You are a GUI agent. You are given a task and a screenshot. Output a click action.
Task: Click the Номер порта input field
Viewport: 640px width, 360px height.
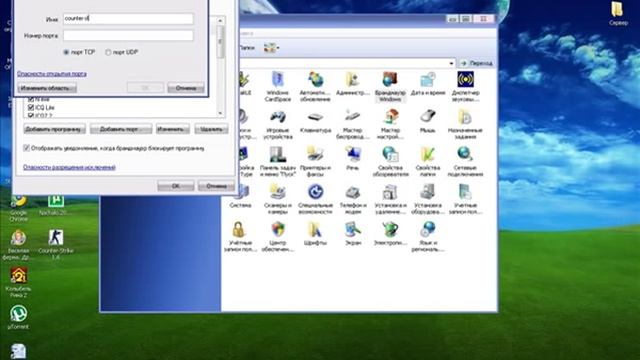coord(128,36)
